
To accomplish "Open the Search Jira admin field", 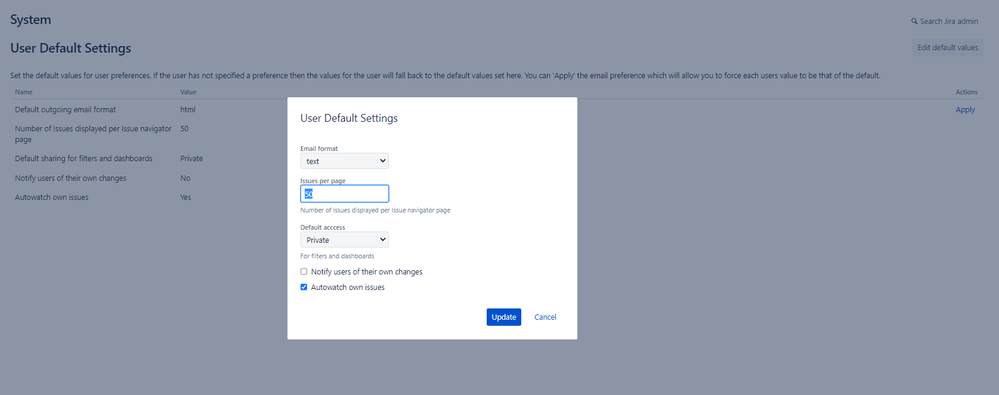I will point(945,22).
